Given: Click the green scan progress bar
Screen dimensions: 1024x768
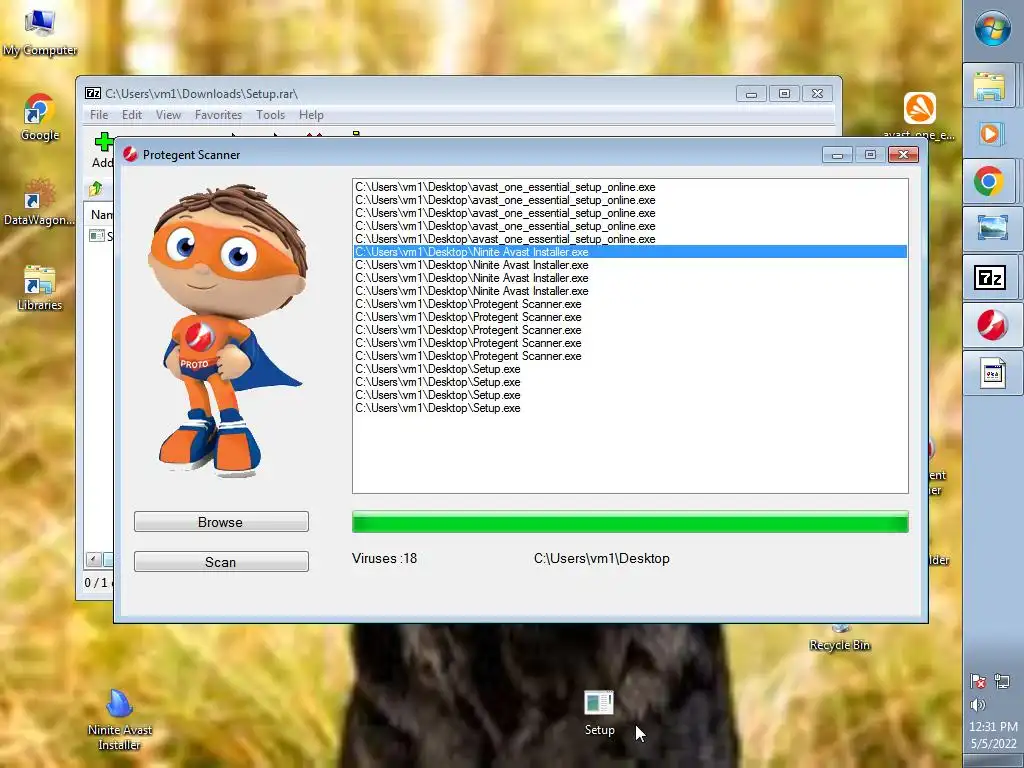Looking at the screenshot, I should tap(630, 522).
